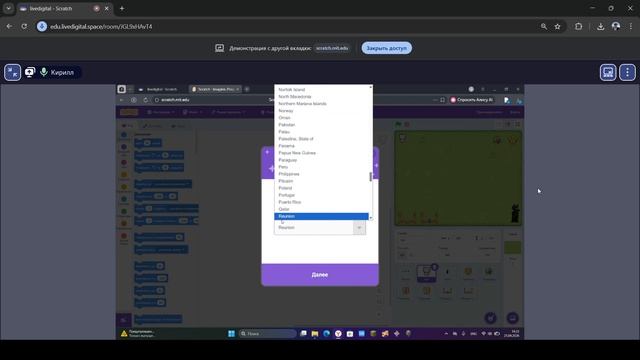Viewport: 640px width, 360px height.
Task: Select Papua New Guinea option
Action: (x=321, y=153)
